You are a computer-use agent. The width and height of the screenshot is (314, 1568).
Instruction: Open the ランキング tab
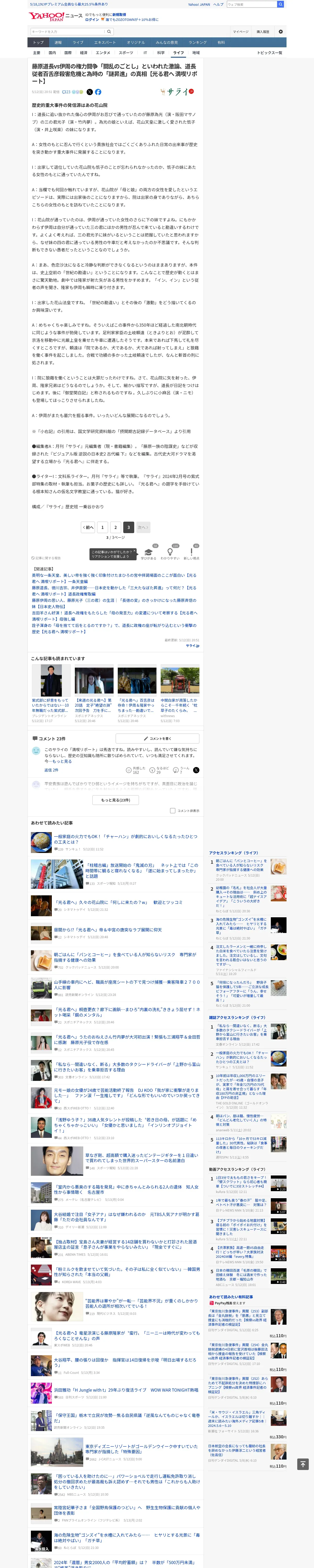198,43
